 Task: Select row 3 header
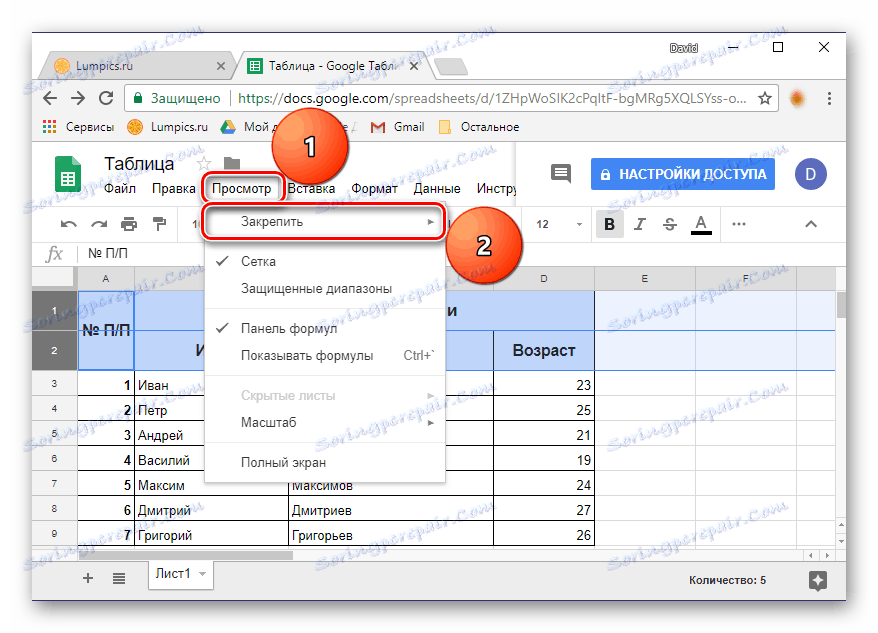point(54,384)
